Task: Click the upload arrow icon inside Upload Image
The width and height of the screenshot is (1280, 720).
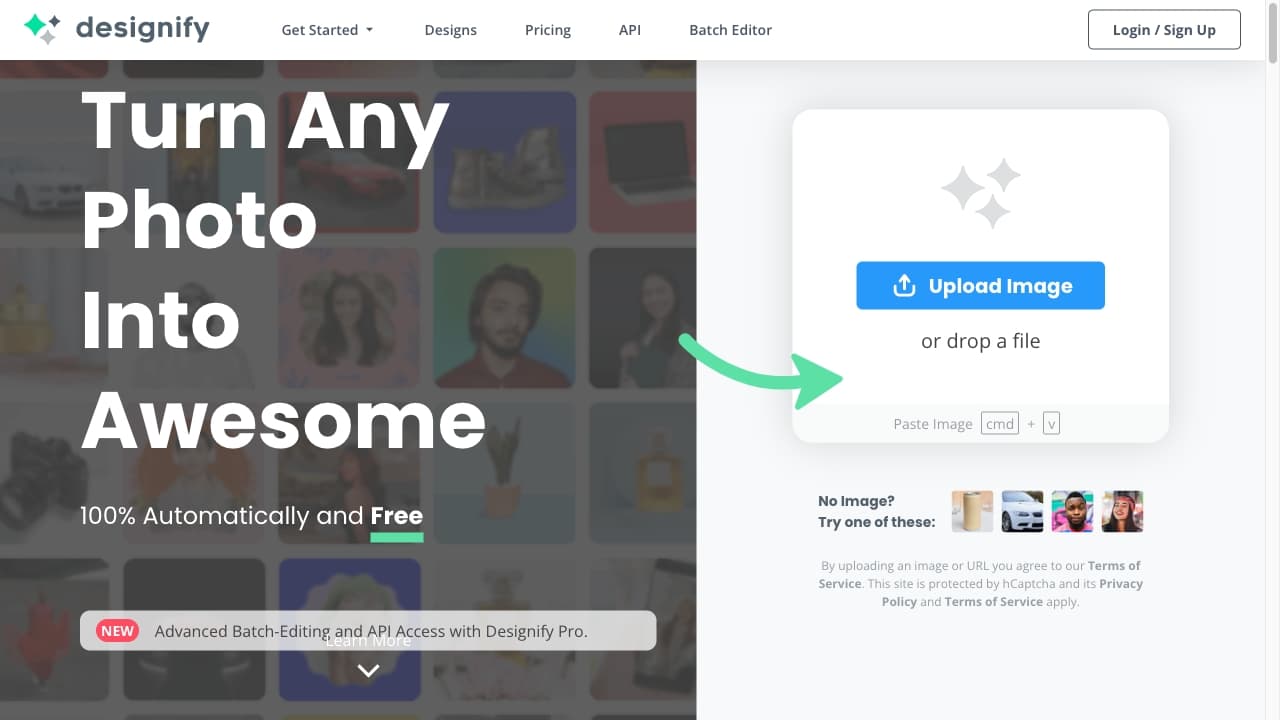Action: (904, 285)
